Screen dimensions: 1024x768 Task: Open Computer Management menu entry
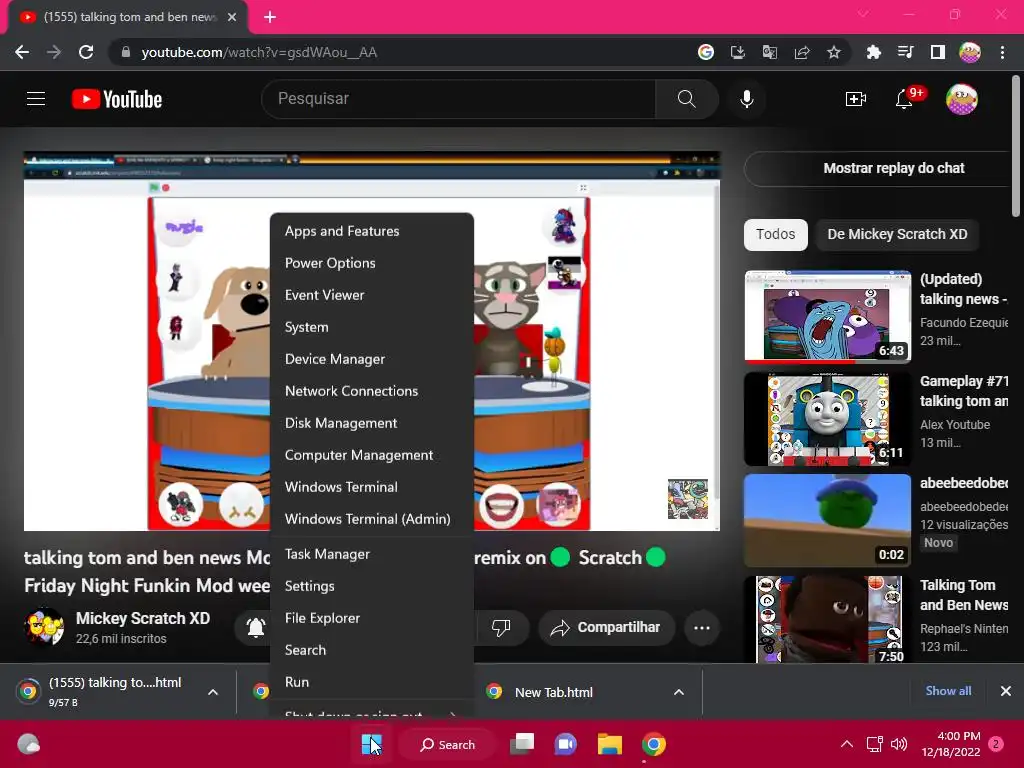click(372, 455)
